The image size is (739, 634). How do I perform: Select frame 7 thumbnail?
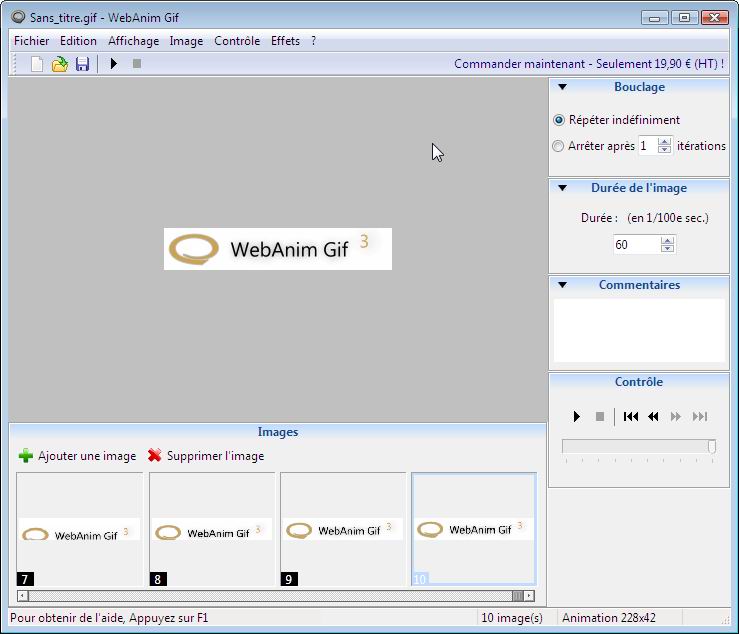tap(79, 529)
